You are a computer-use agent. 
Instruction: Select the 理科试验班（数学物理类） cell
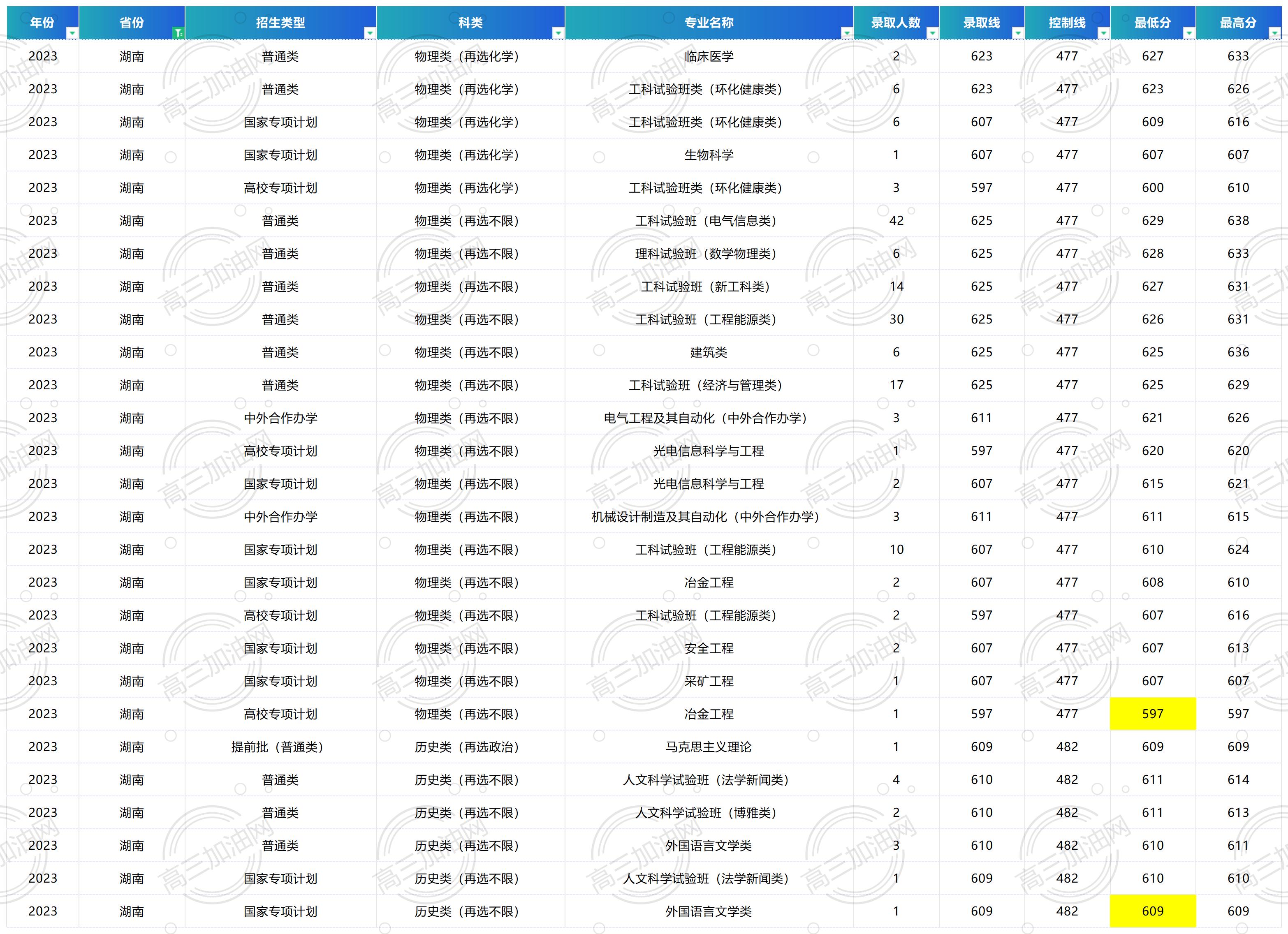pos(709,254)
